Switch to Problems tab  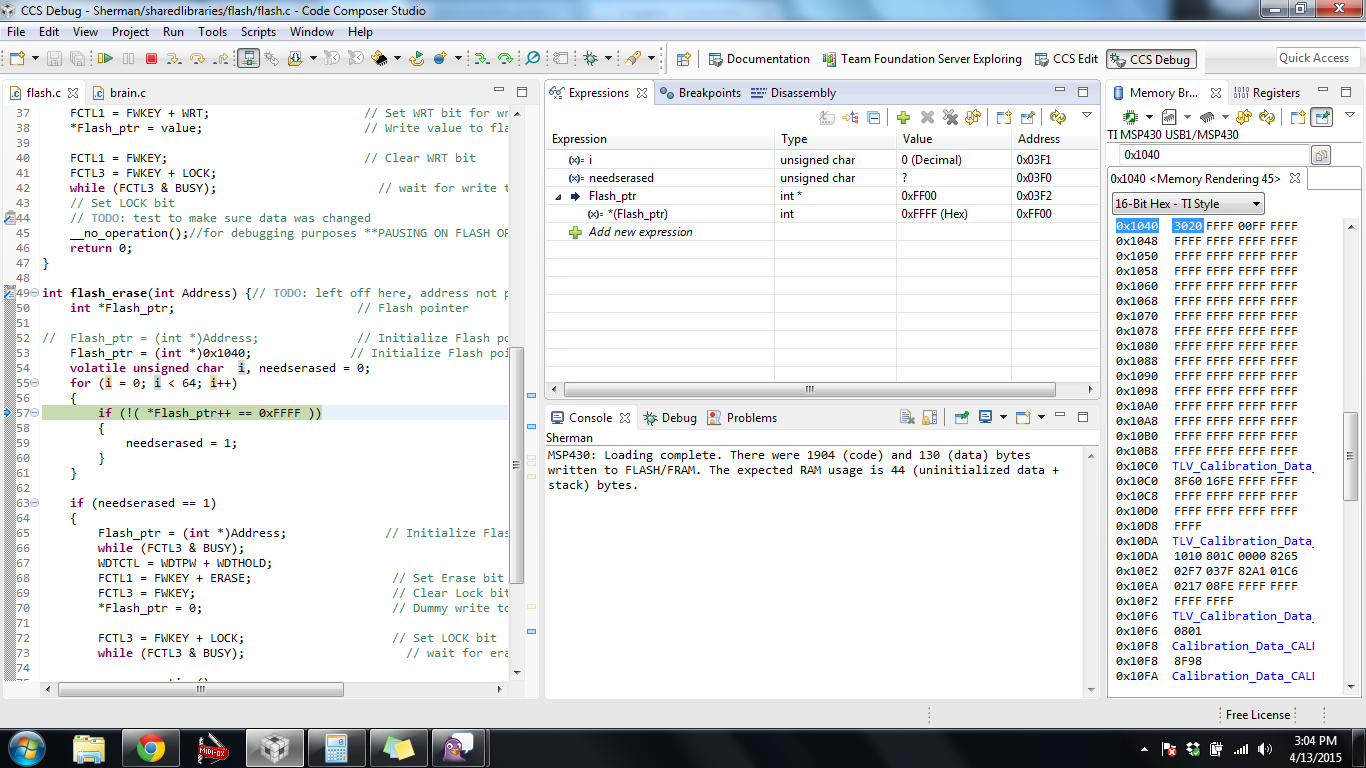click(x=742, y=418)
